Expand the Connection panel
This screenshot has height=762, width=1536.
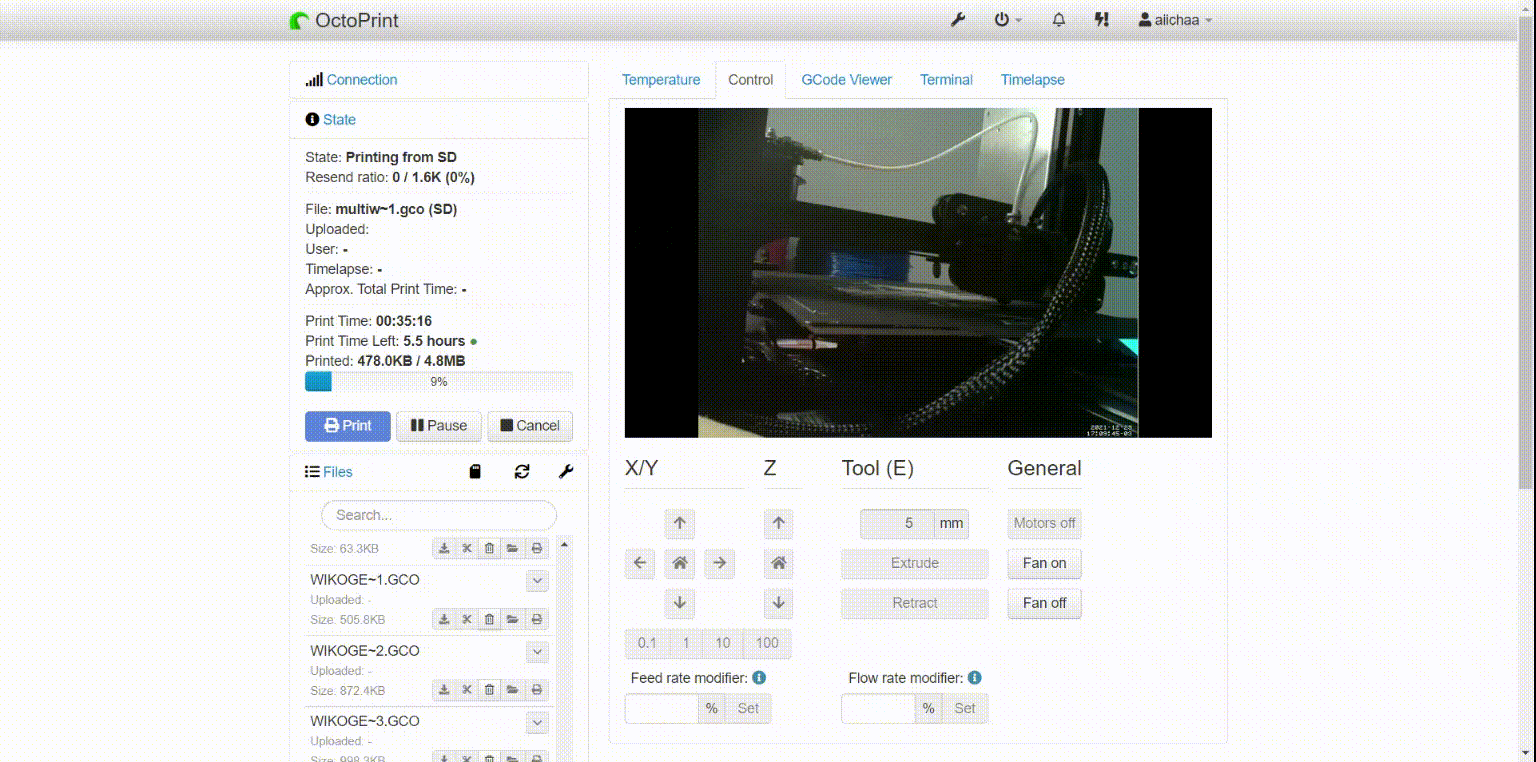coord(362,80)
